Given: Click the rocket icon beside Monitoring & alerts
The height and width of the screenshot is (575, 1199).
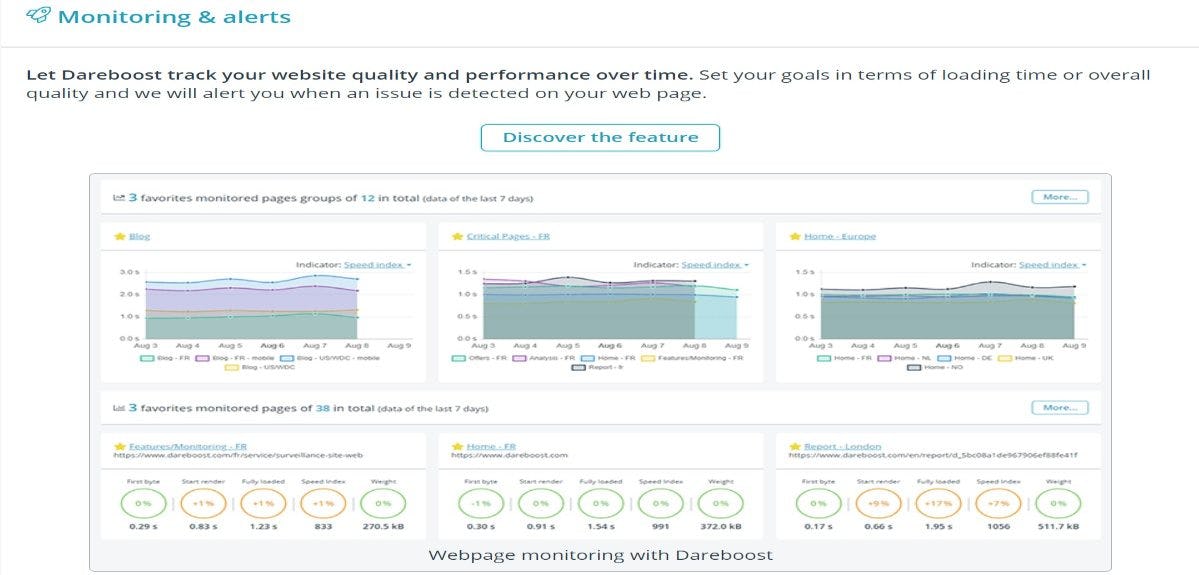Looking at the screenshot, I should [x=39, y=17].
